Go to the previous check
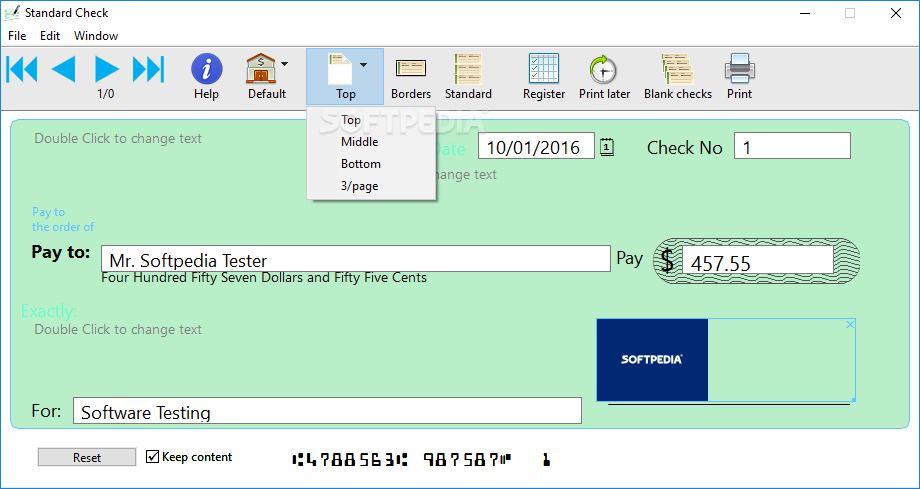 (63, 69)
